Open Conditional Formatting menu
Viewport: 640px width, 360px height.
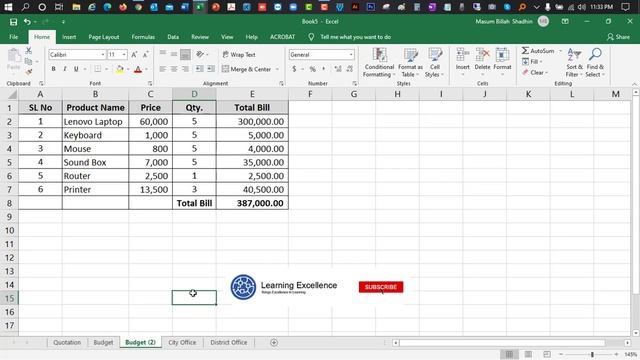coord(379,62)
